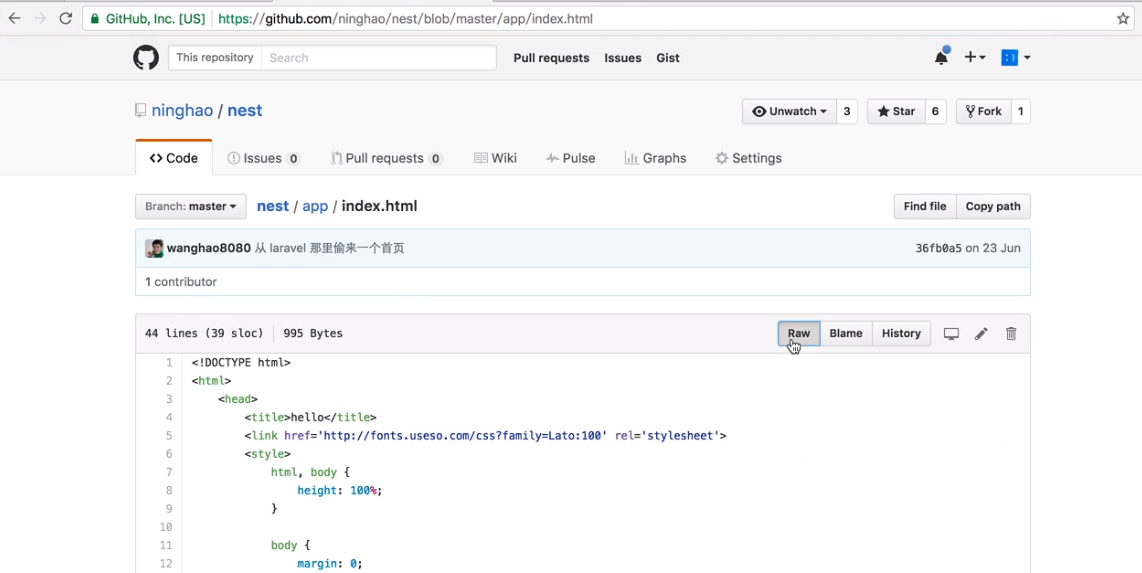The height and width of the screenshot is (573, 1142).
Task: Open the Settings tab
Action: tap(749, 158)
